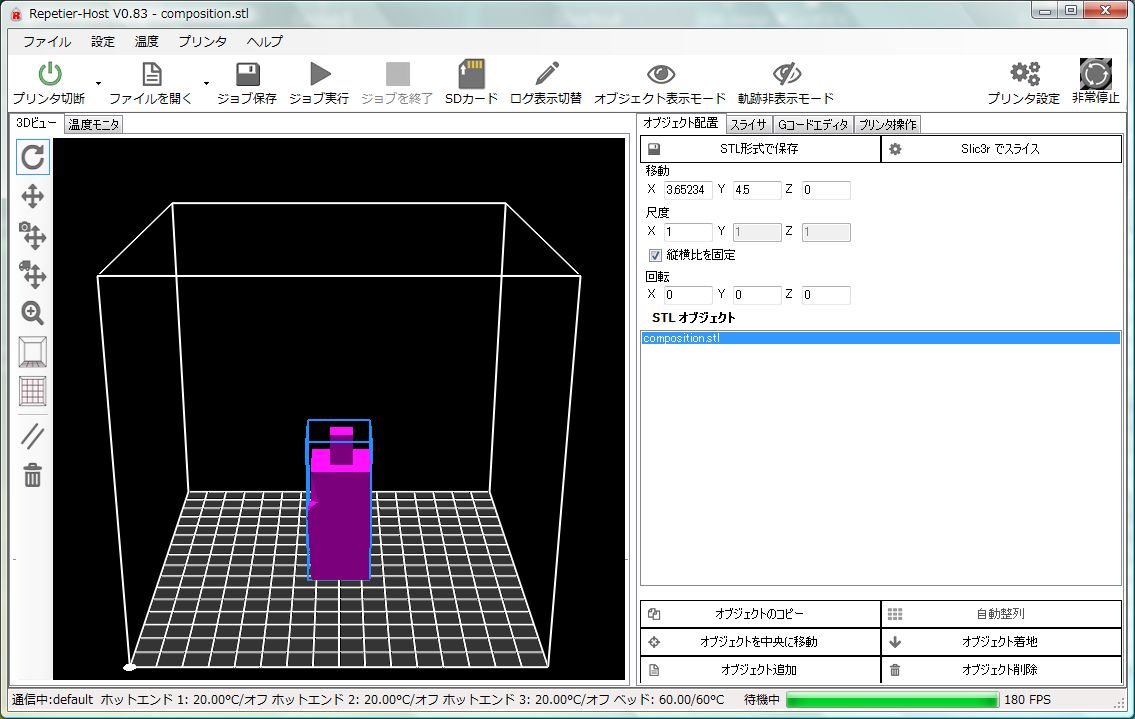The width and height of the screenshot is (1135, 719).
Task: Click the 尺度 X scale field
Action: (688, 232)
